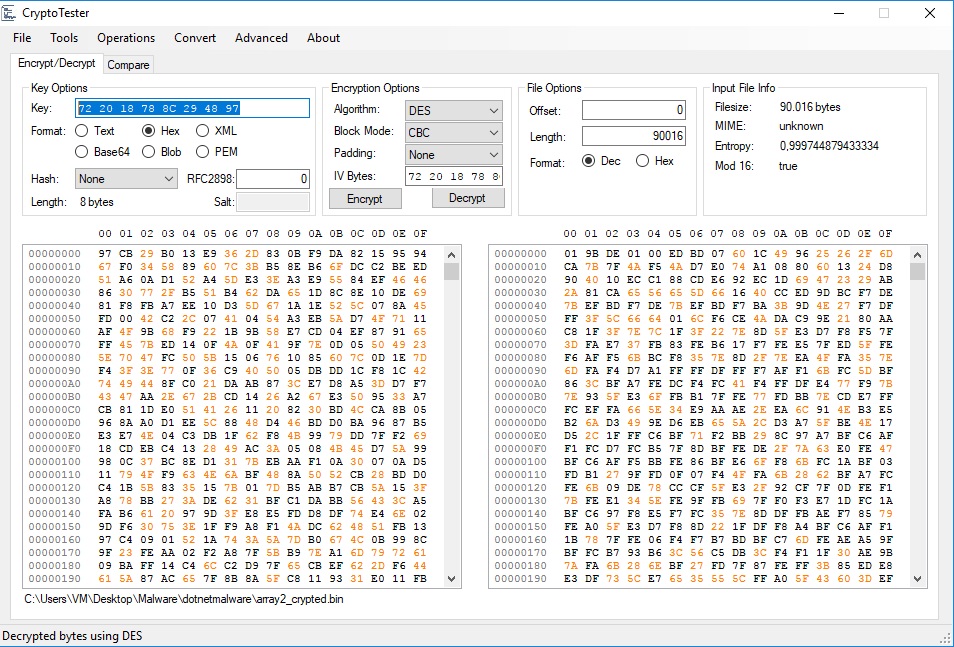This screenshot has width=954, height=647.
Task: Click the CryptoTester app icon in title bar
Action: (x=9, y=12)
